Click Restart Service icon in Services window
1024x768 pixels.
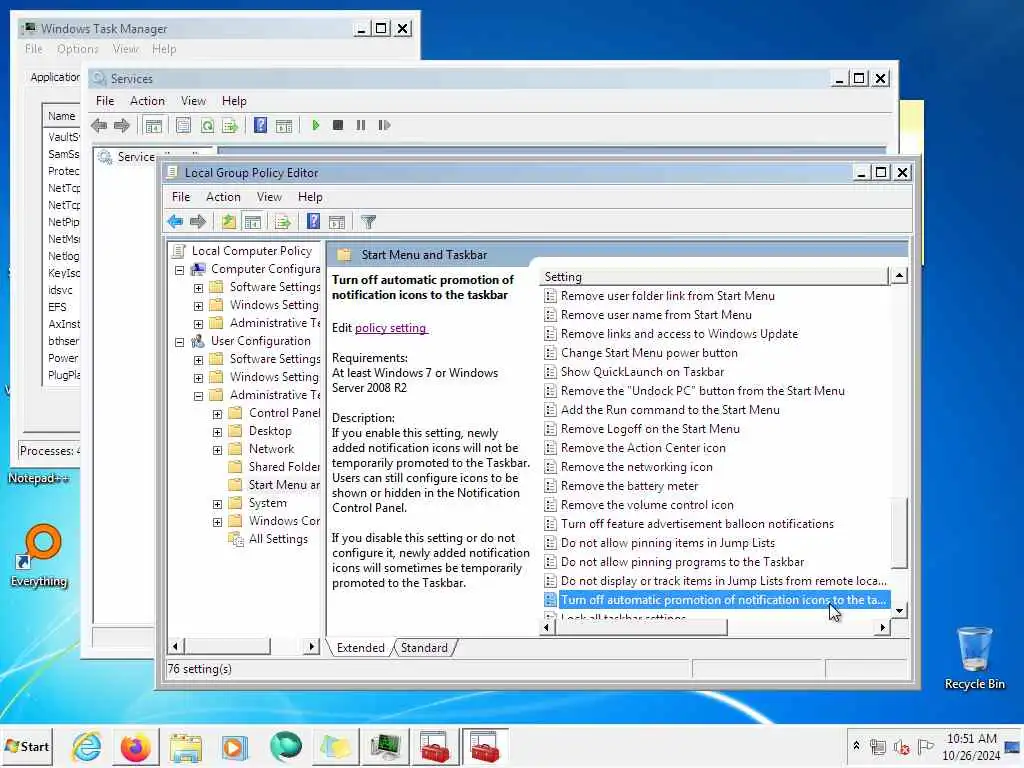pos(384,125)
